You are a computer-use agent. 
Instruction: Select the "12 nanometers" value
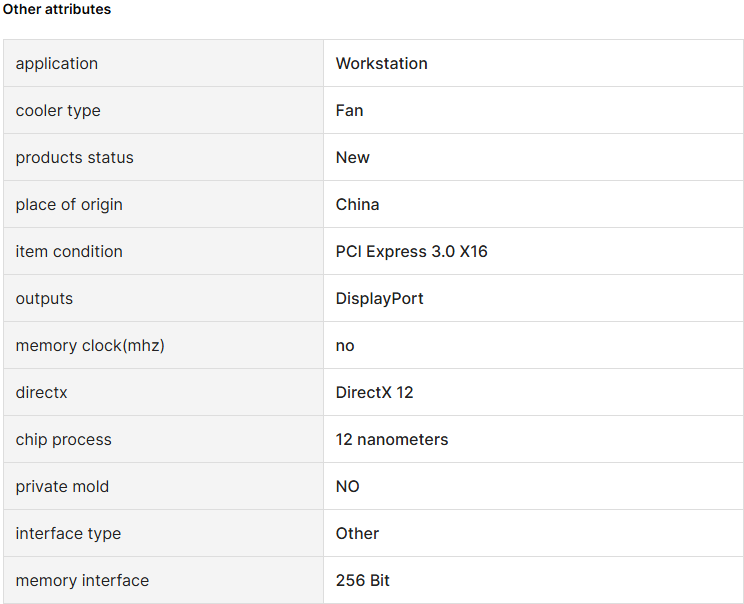[391, 439]
